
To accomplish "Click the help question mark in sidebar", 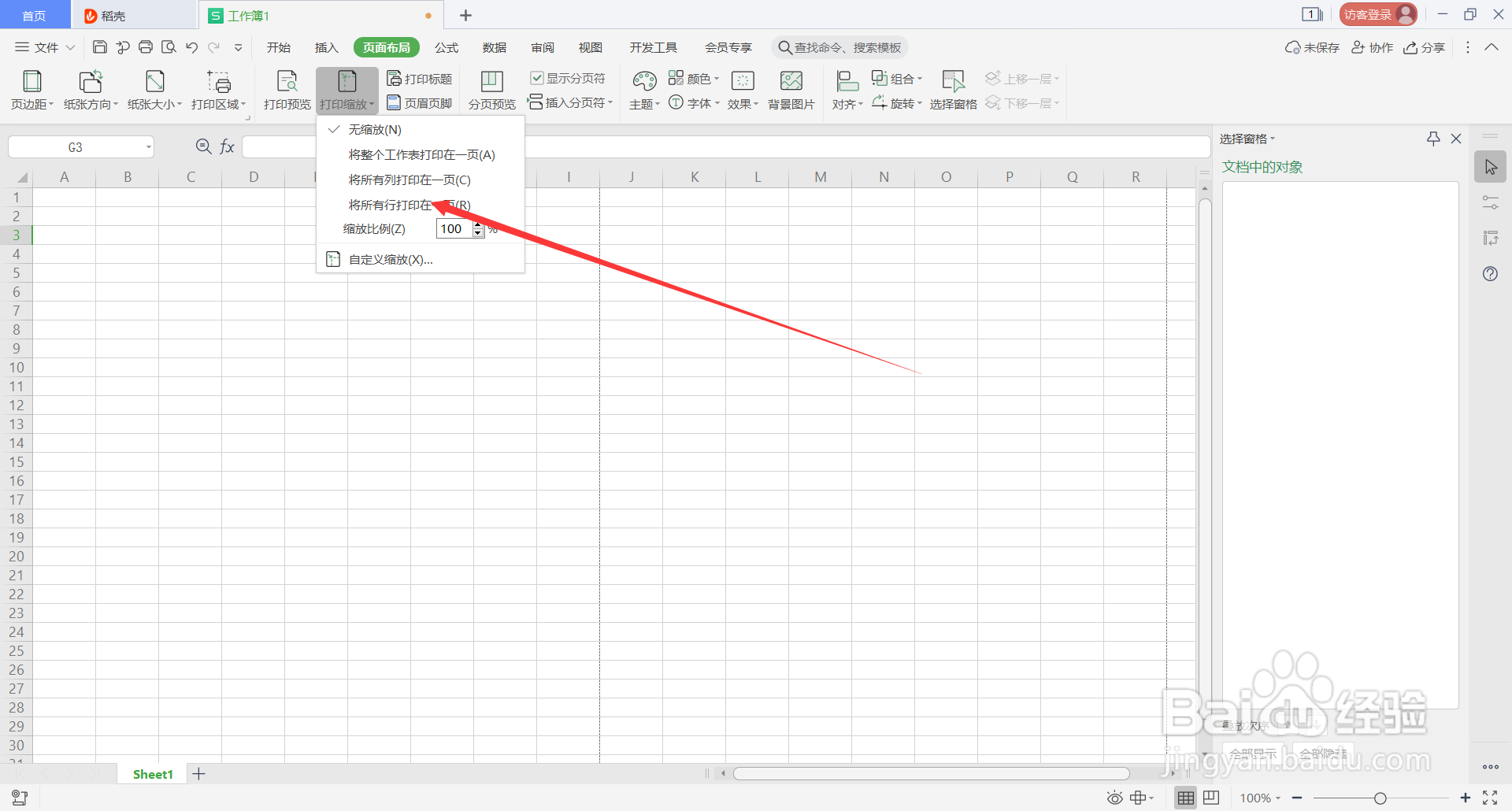I will (1490, 274).
